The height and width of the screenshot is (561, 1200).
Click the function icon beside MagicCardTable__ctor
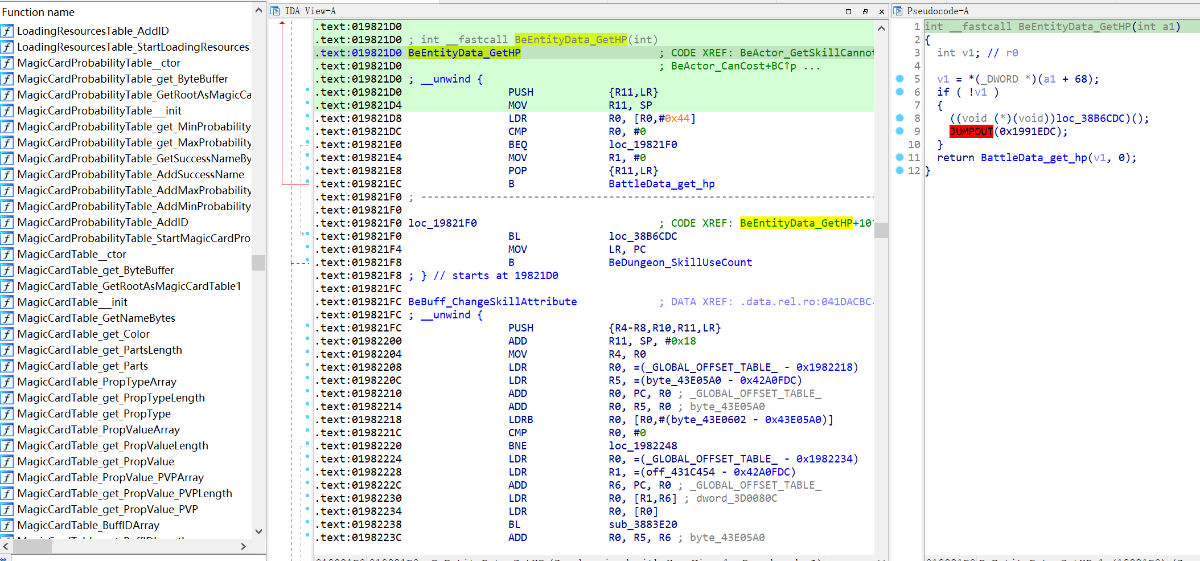[7, 255]
